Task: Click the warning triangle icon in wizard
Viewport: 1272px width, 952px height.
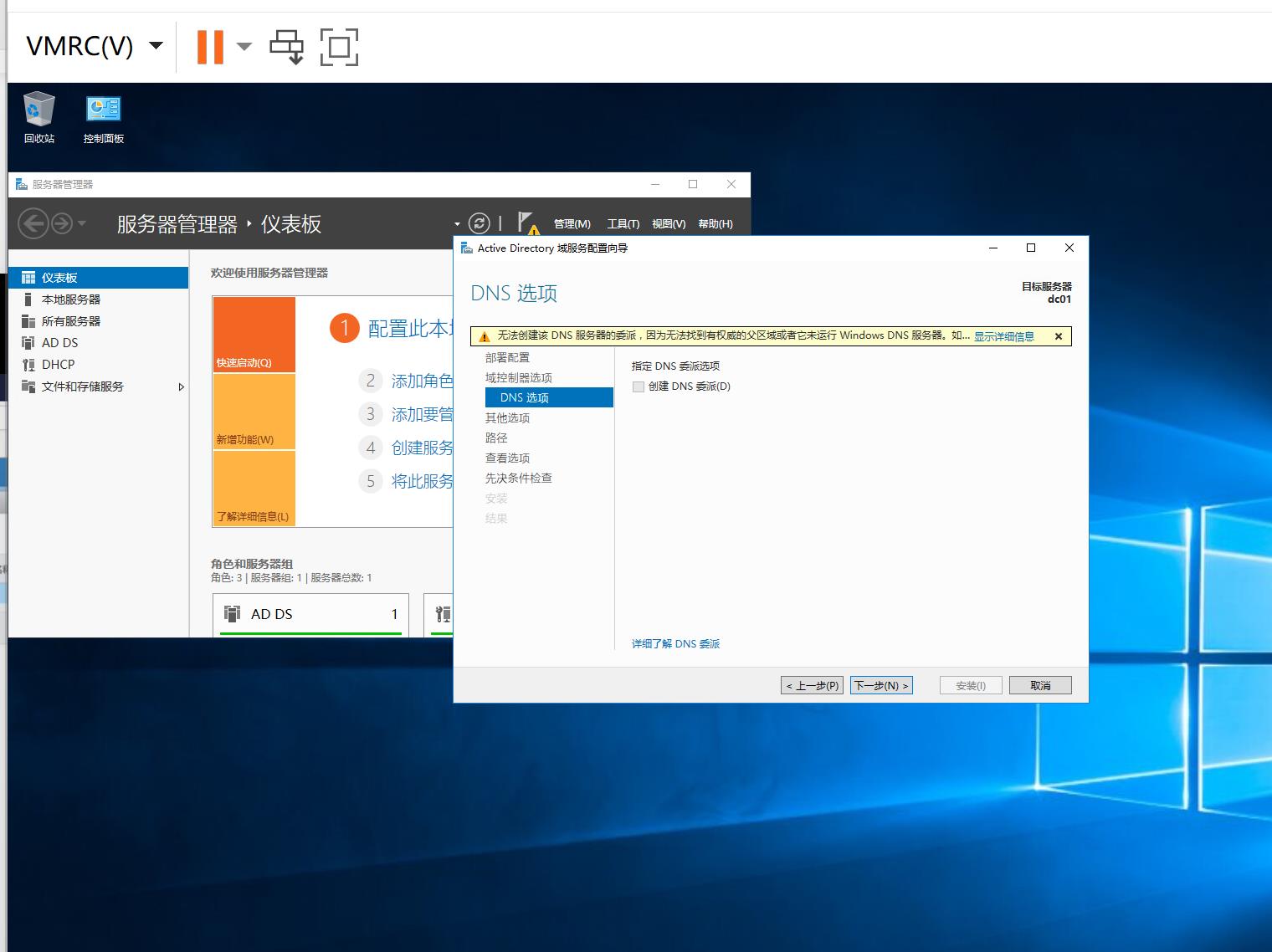Action: pos(485,336)
